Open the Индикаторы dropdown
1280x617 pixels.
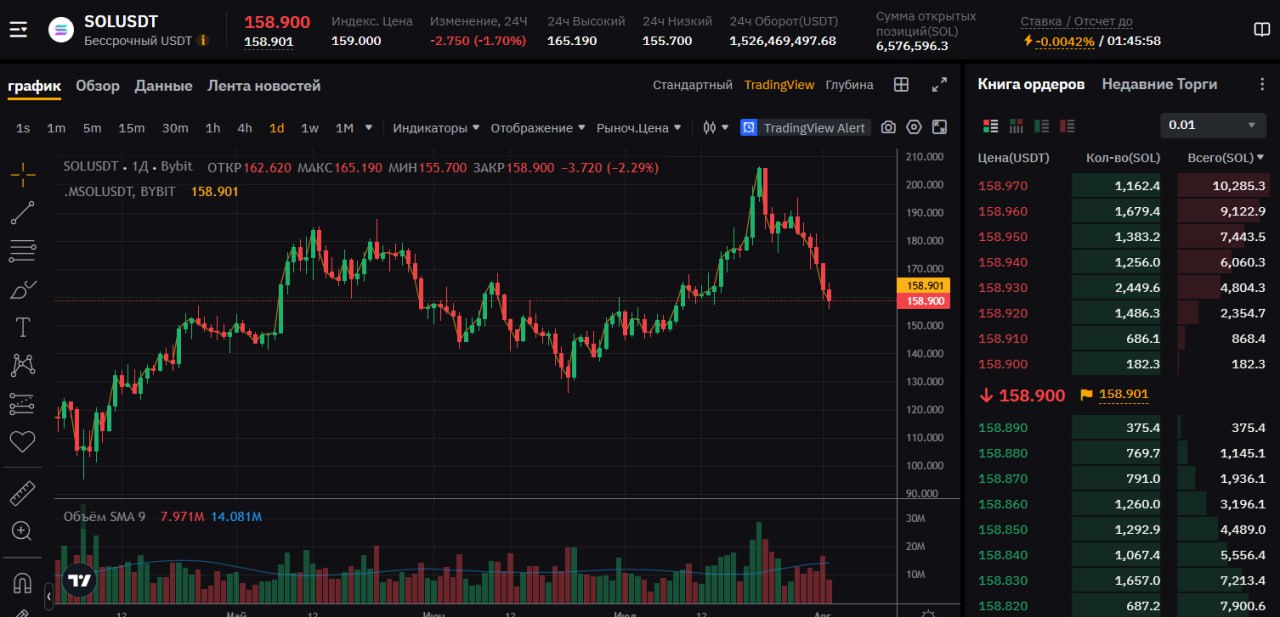coord(436,128)
